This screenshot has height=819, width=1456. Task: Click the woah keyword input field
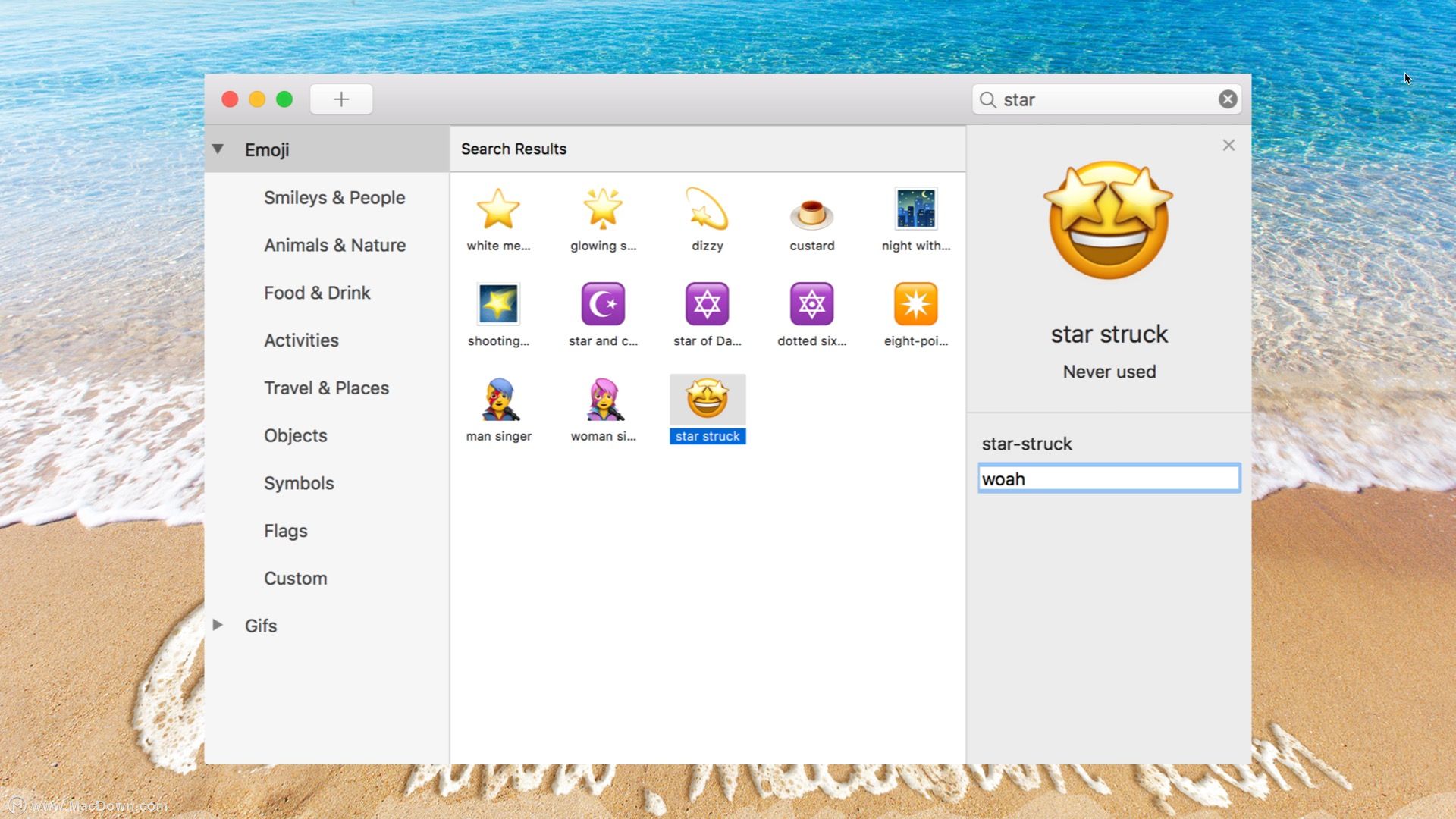pos(1109,479)
